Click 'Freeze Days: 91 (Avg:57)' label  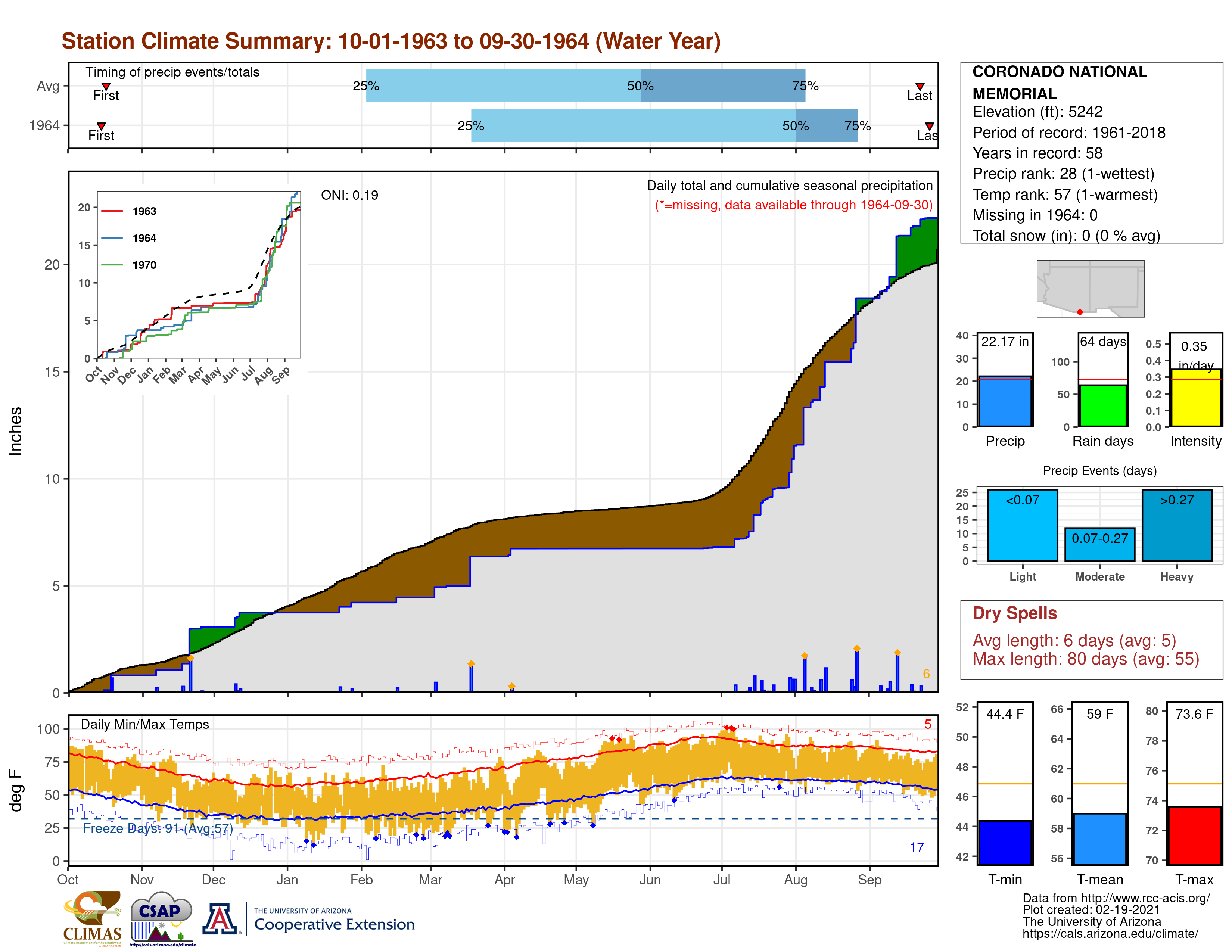[x=158, y=828]
